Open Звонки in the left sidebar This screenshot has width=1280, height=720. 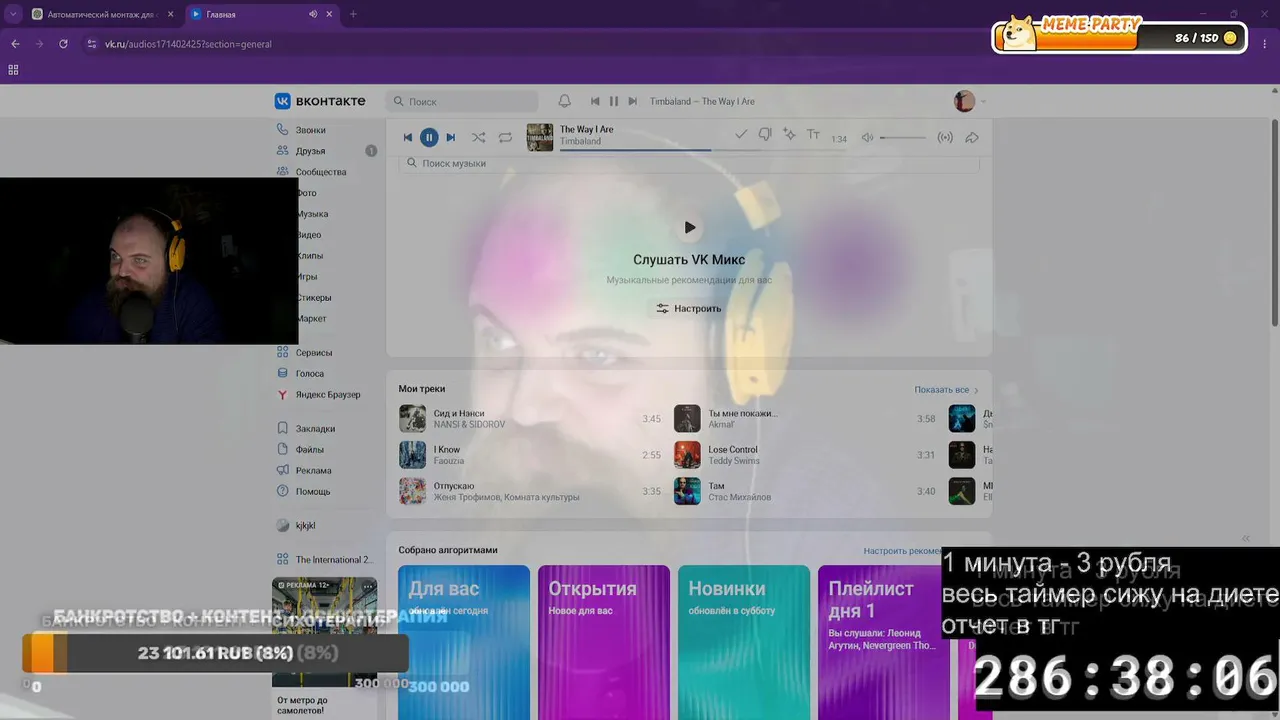(310, 130)
